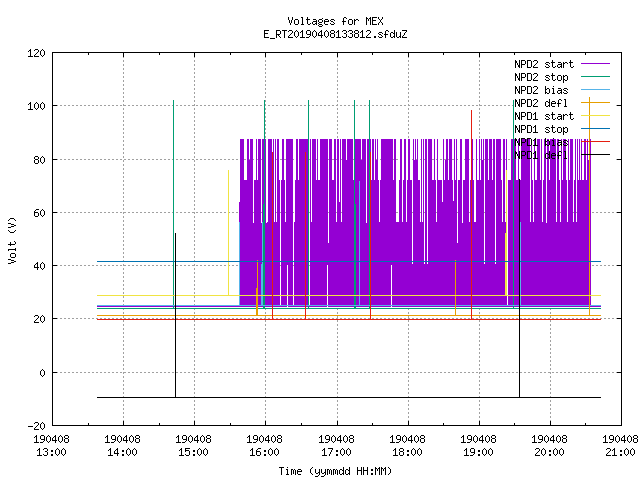Click the yellow NPD1 start legend line

(x=596, y=116)
